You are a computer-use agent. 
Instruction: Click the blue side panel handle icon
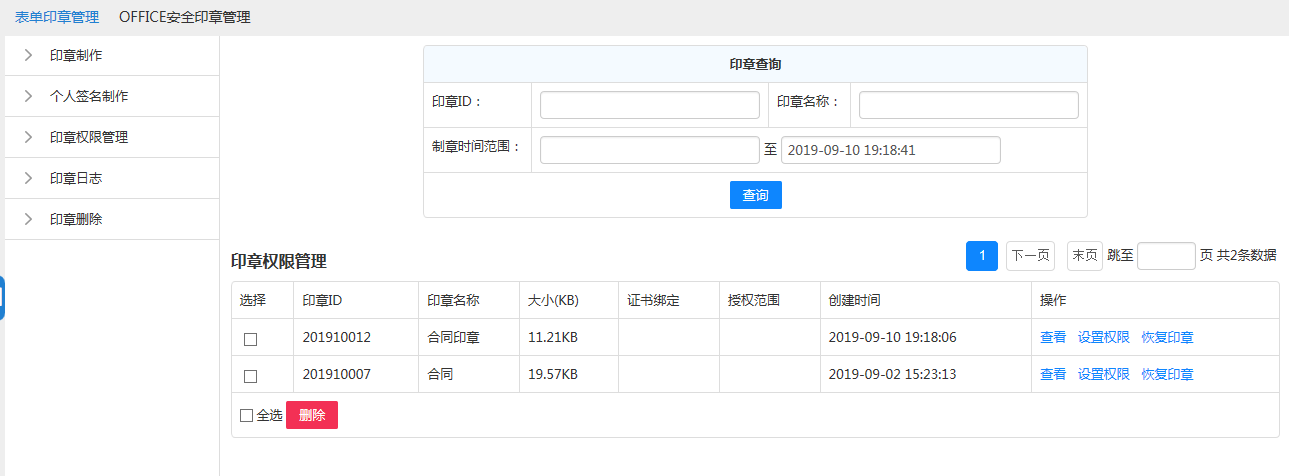pyautogui.click(x=2, y=297)
